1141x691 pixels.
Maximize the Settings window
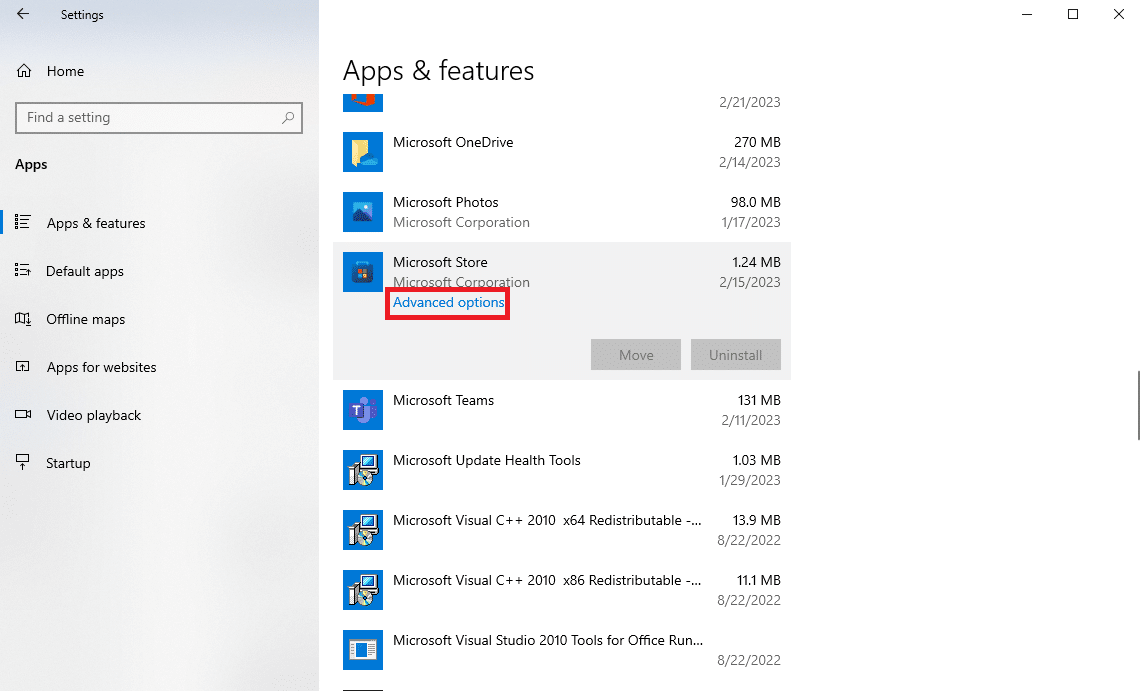pos(1073,14)
